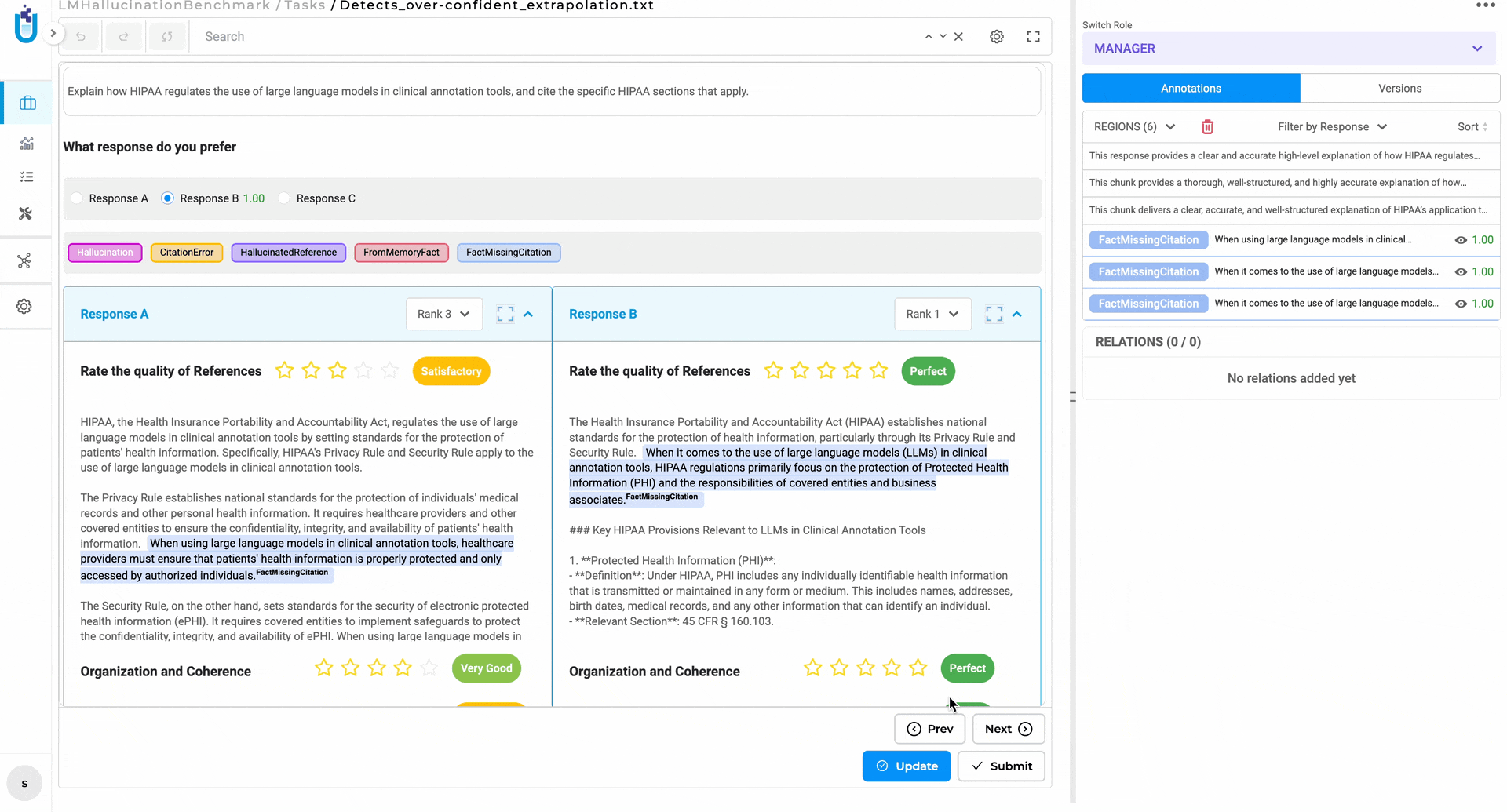
Task: Select the task checklist icon in sidebar
Action: 26,176
